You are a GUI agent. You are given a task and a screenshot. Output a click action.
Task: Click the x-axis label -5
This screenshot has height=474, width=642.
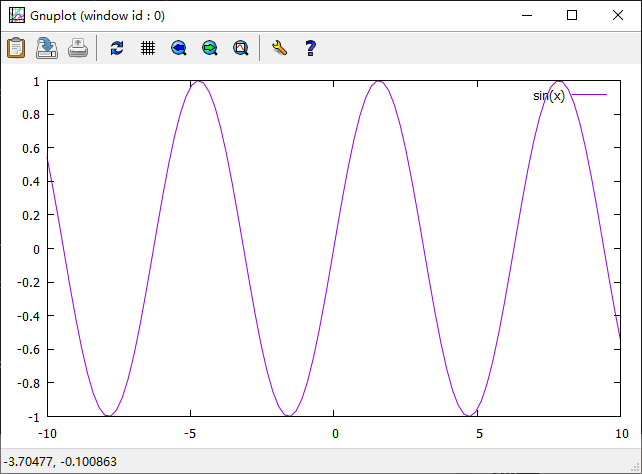pos(190,433)
